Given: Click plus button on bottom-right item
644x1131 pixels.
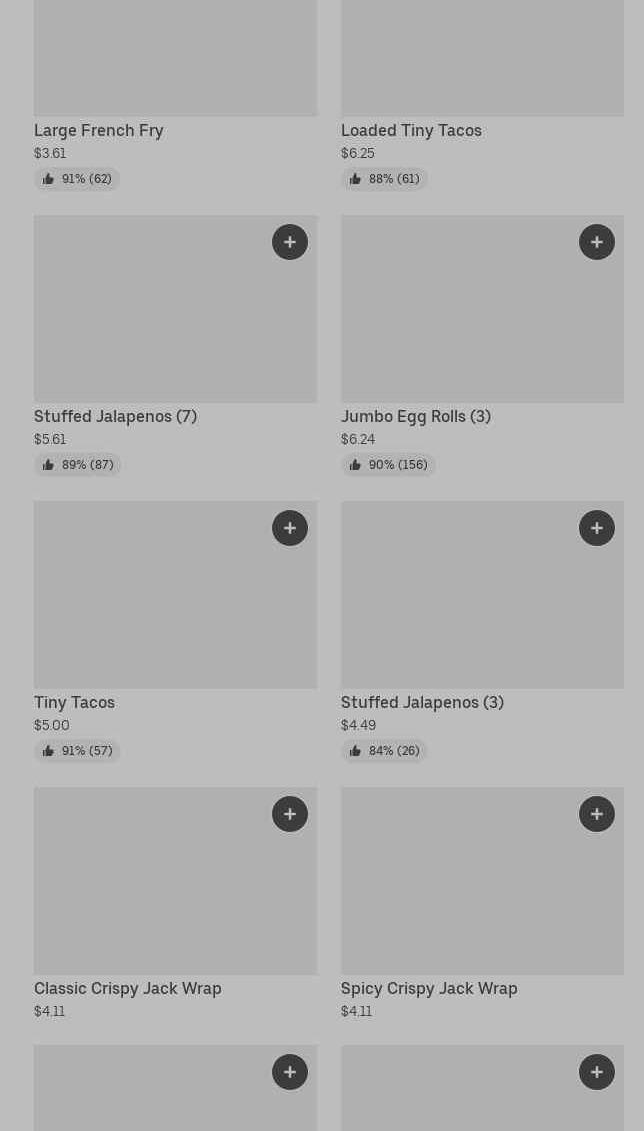Looking at the screenshot, I should click(597, 1072).
